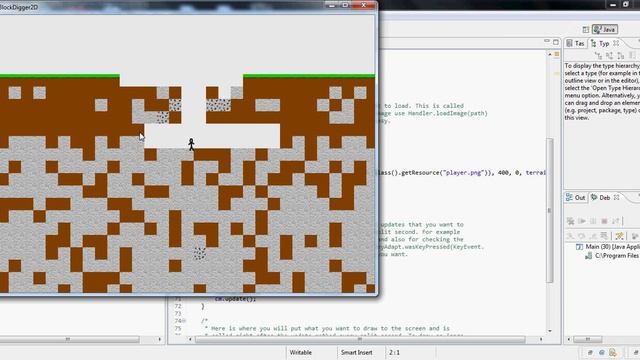Click the Step Return icon in Debug

pyautogui.click(x=593, y=236)
